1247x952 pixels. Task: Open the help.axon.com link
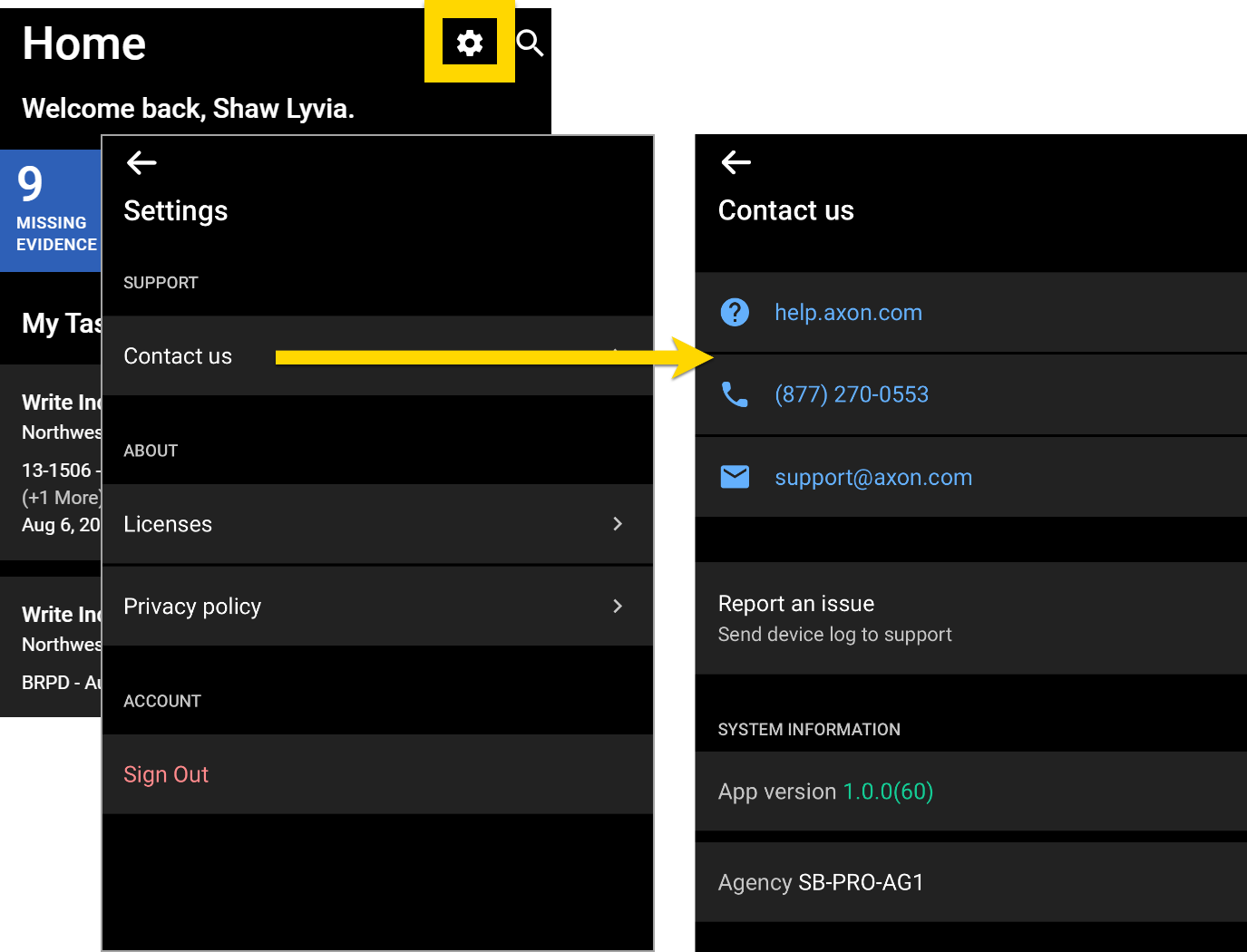point(848,312)
